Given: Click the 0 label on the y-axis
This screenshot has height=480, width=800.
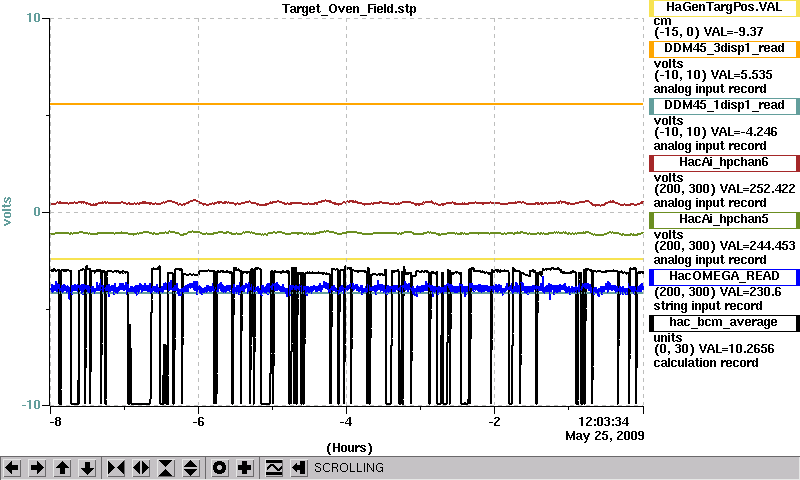Looking at the screenshot, I should (37, 212).
